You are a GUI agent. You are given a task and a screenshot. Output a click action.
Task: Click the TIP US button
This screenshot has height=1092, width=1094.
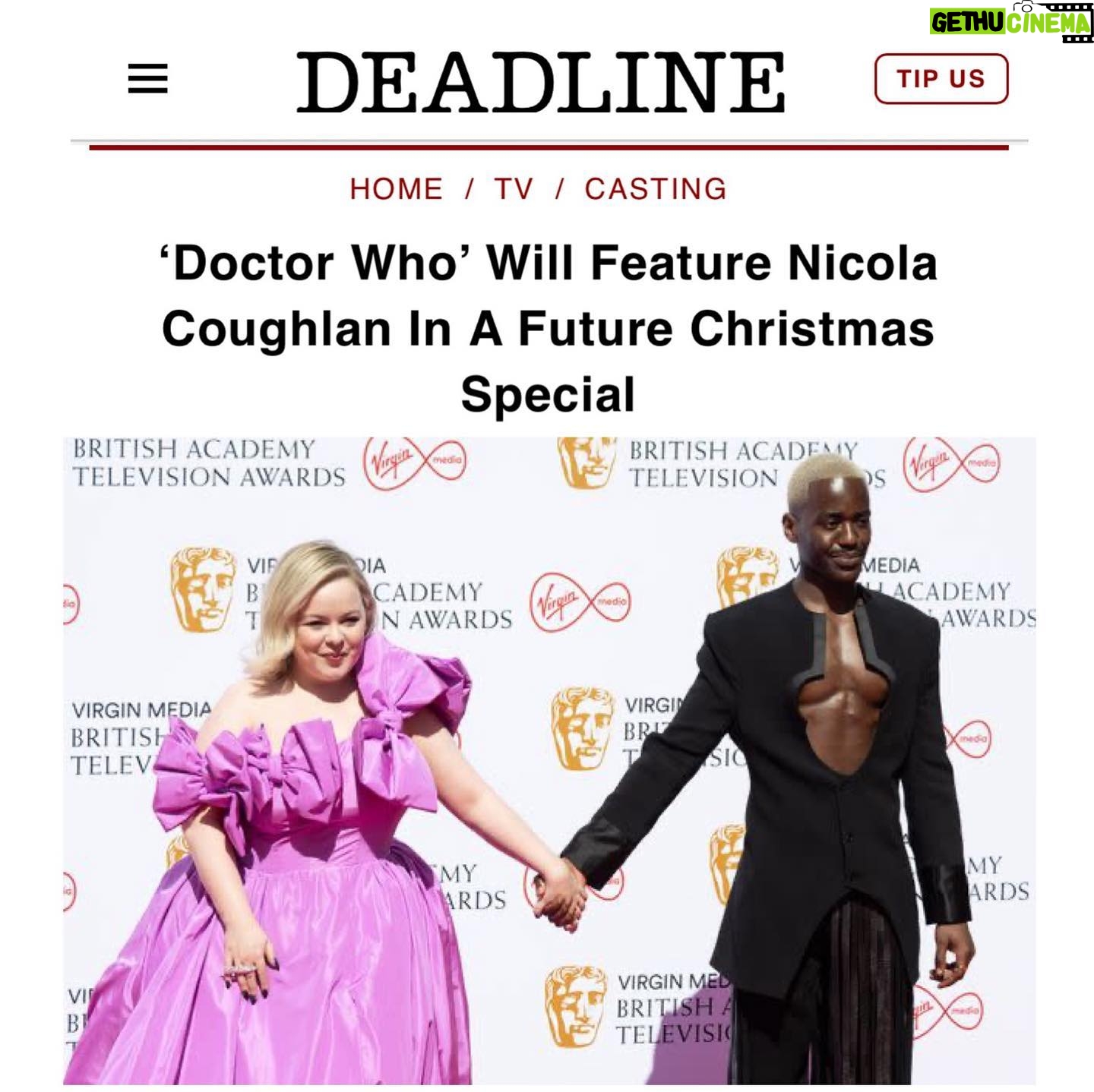tap(941, 78)
